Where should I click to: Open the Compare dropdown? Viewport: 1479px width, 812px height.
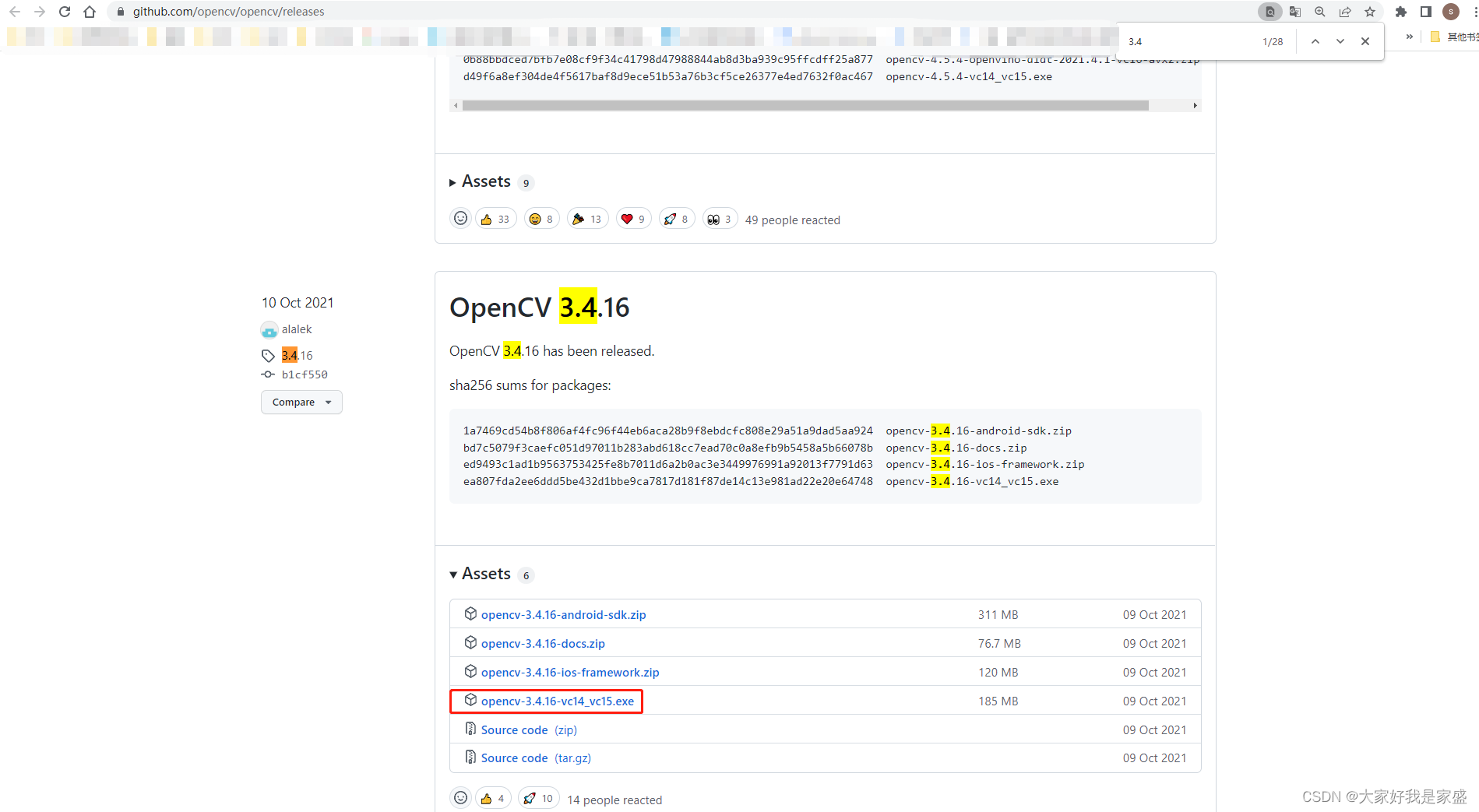301,402
